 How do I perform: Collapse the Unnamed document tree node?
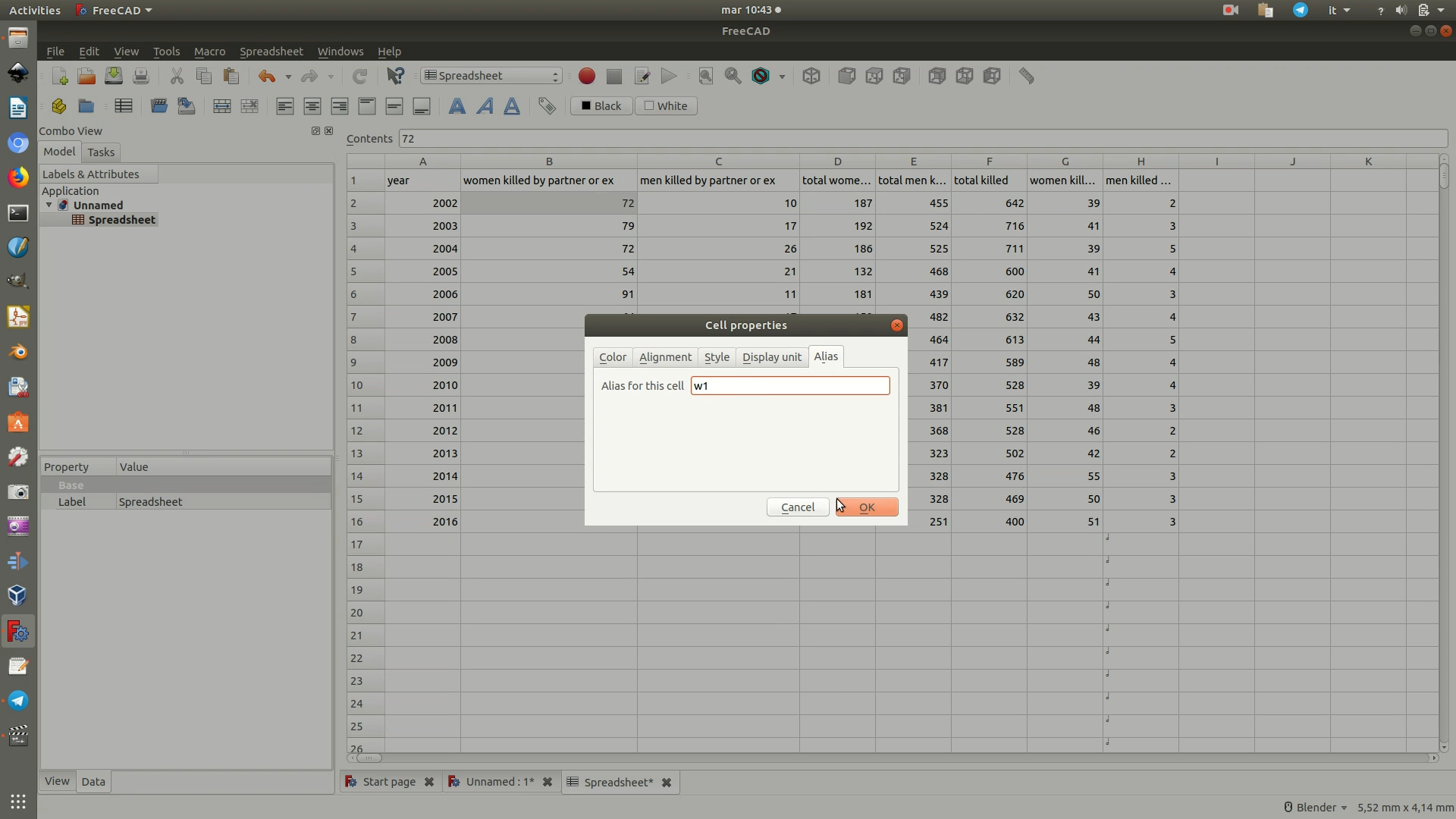coord(49,205)
